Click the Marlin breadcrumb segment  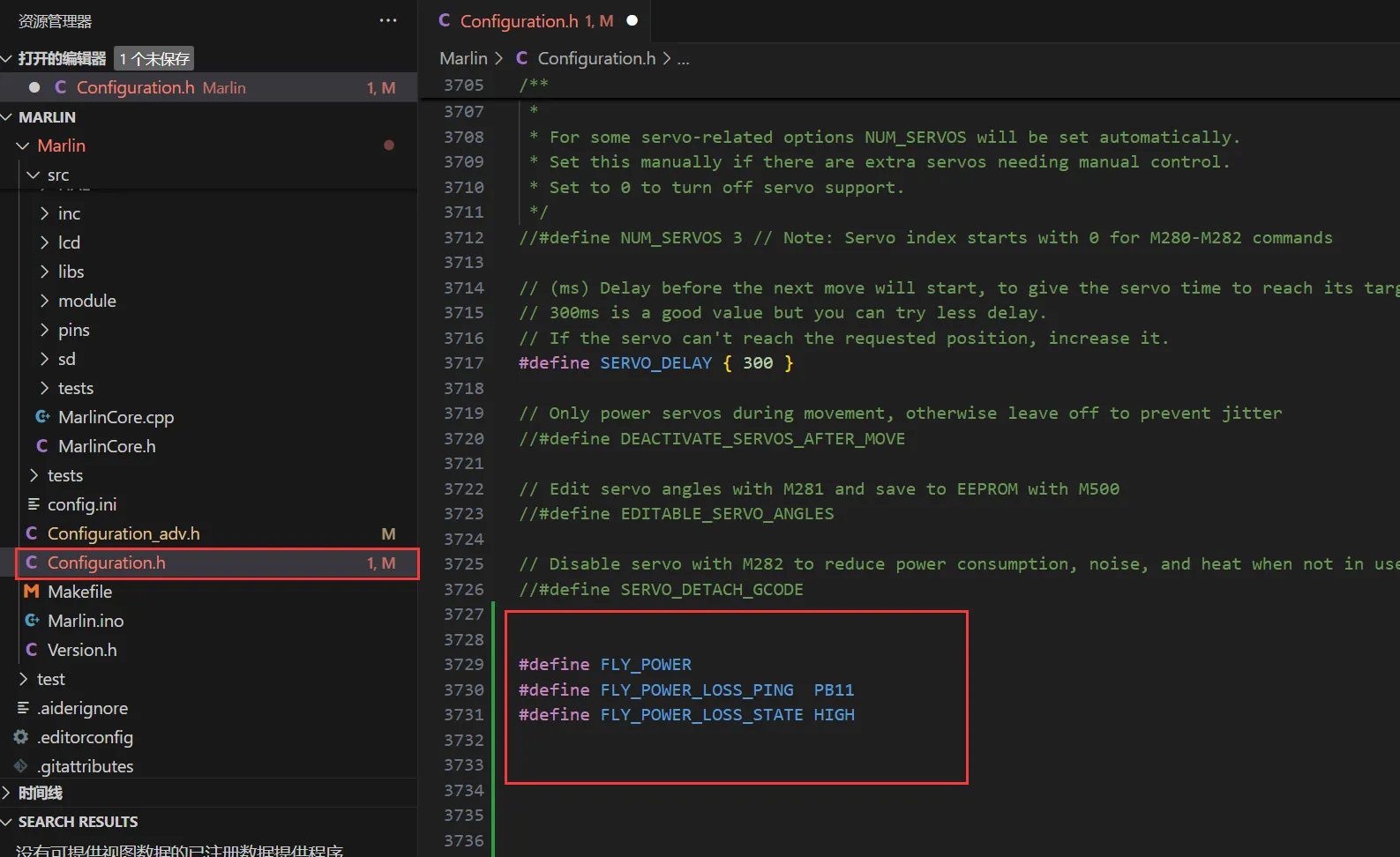tap(463, 58)
